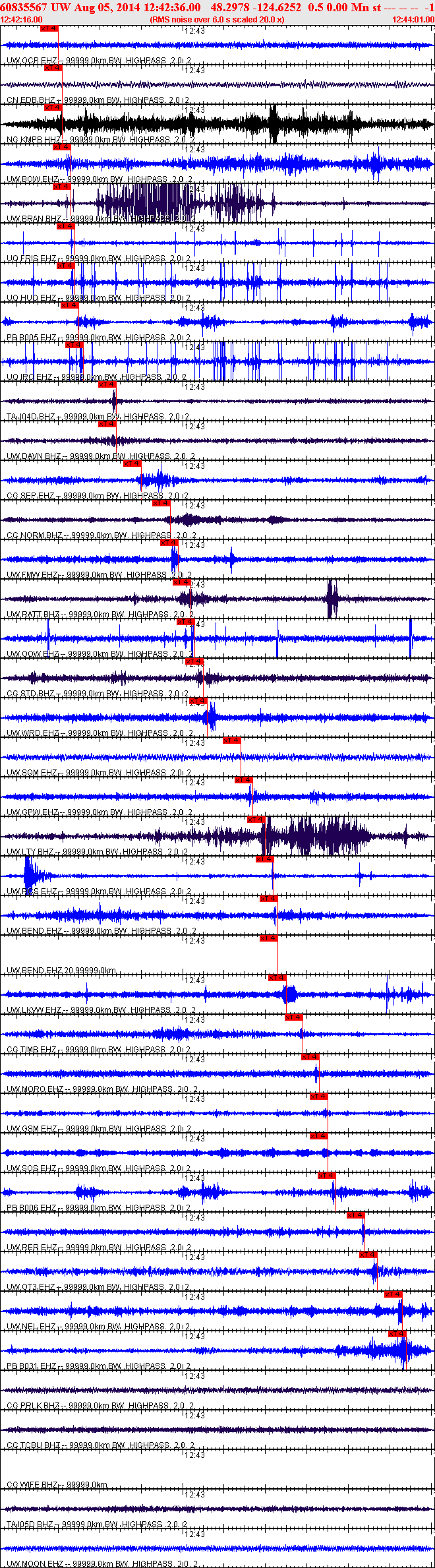Select the red pick marker on NC KMPB trace
The width and height of the screenshot is (435, 1568).
[53, 107]
